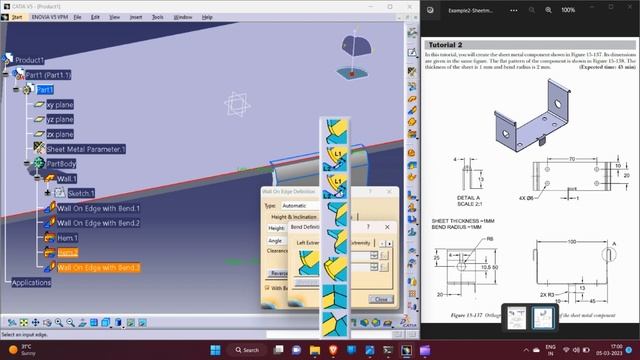This screenshot has width=640, height=360.
Task: Click the help question mark in Bend Definition dialog
Action: click(368, 227)
